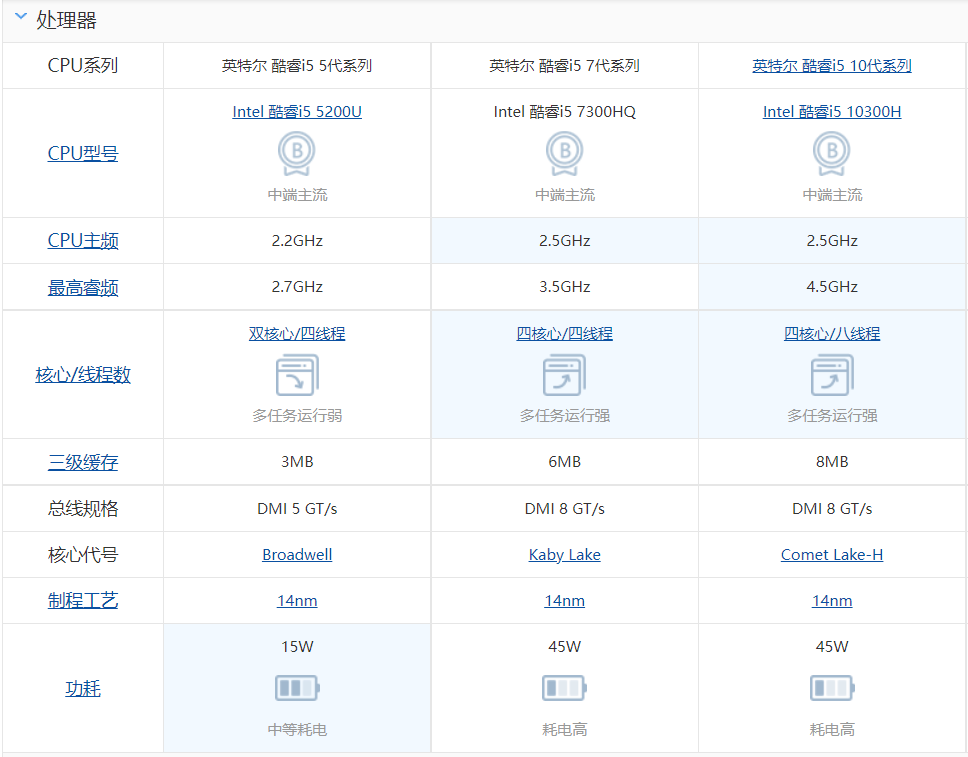The image size is (968, 757).
Task: Collapse the 处理器 section chevron
Action: (x=21, y=17)
